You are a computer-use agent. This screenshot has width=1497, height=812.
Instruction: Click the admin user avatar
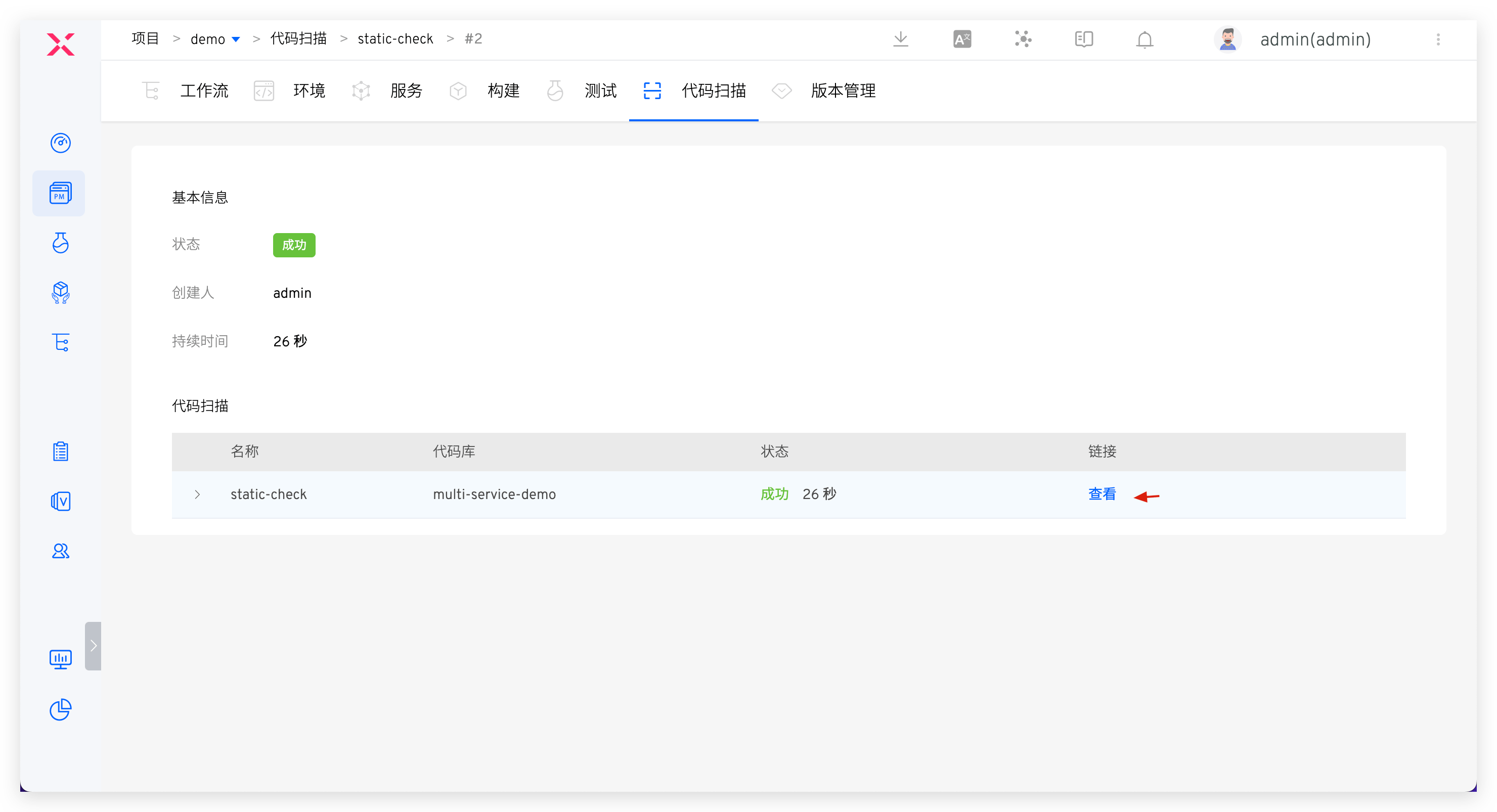1227,39
